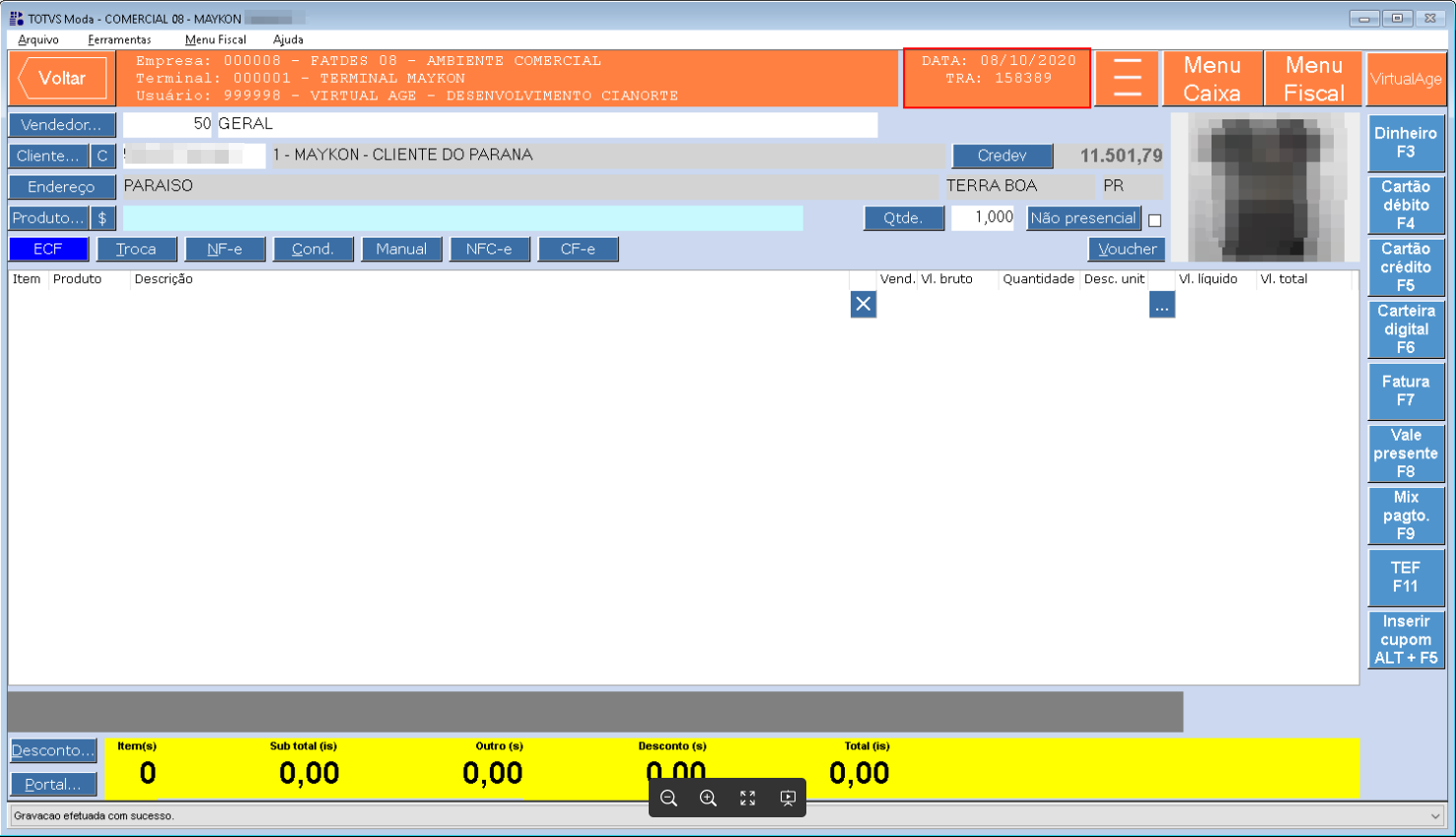The height and width of the screenshot is (837, 1456).
Task: Zoom out using the magnifier minus icon
Action: [668, 798]
